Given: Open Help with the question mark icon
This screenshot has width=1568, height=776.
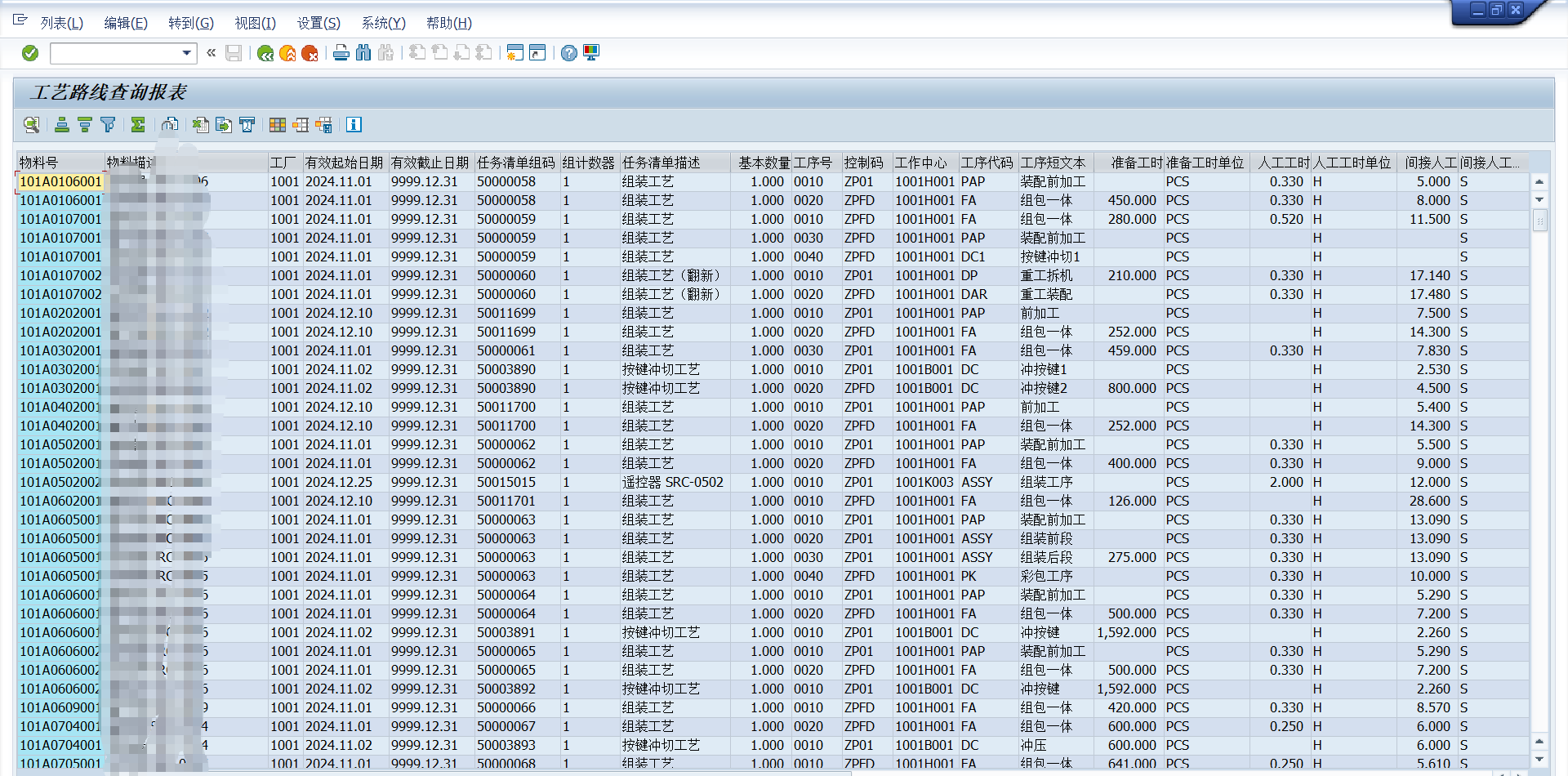Looking at the screenshot, I should 569,53.
